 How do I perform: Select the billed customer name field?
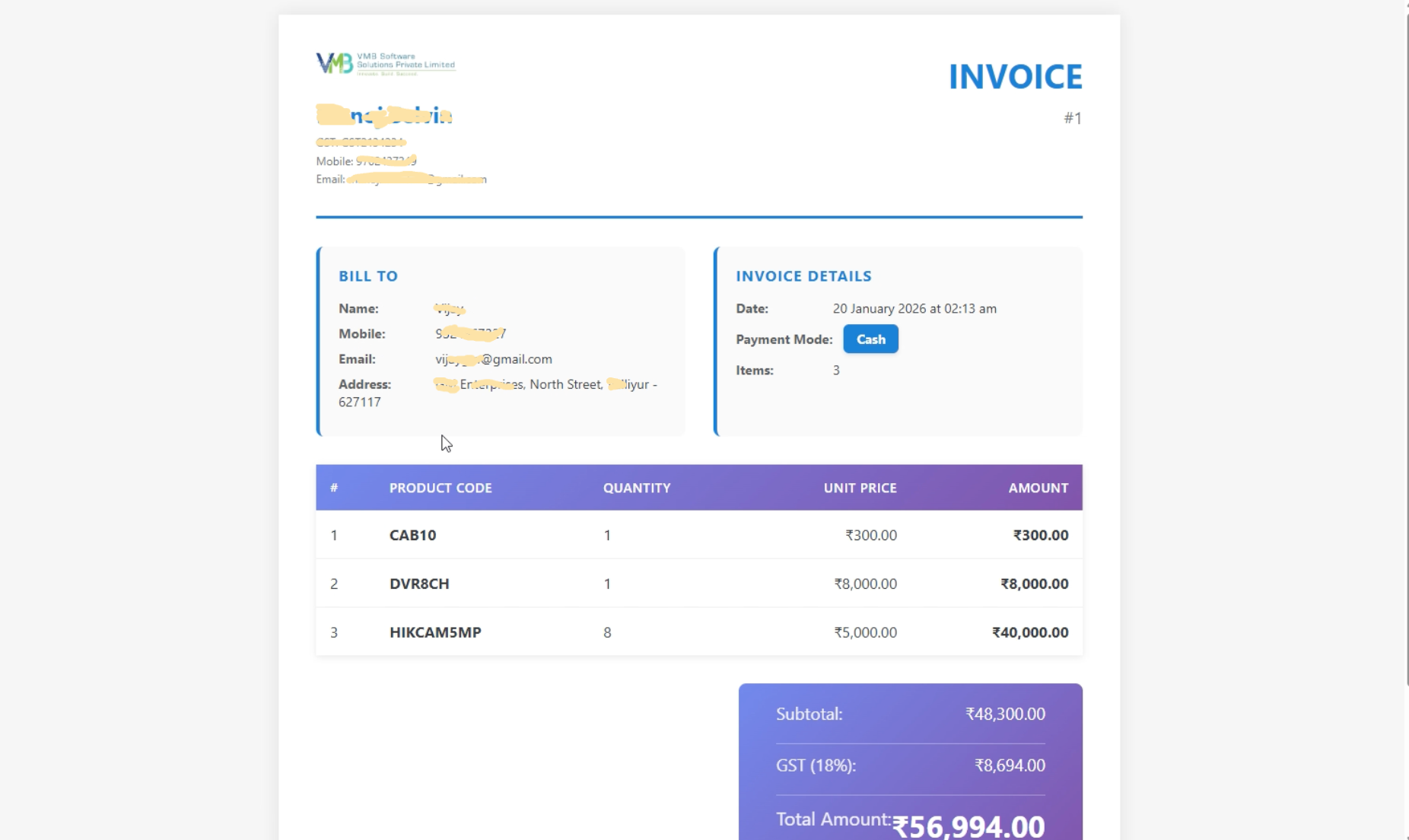coord(449,308)
